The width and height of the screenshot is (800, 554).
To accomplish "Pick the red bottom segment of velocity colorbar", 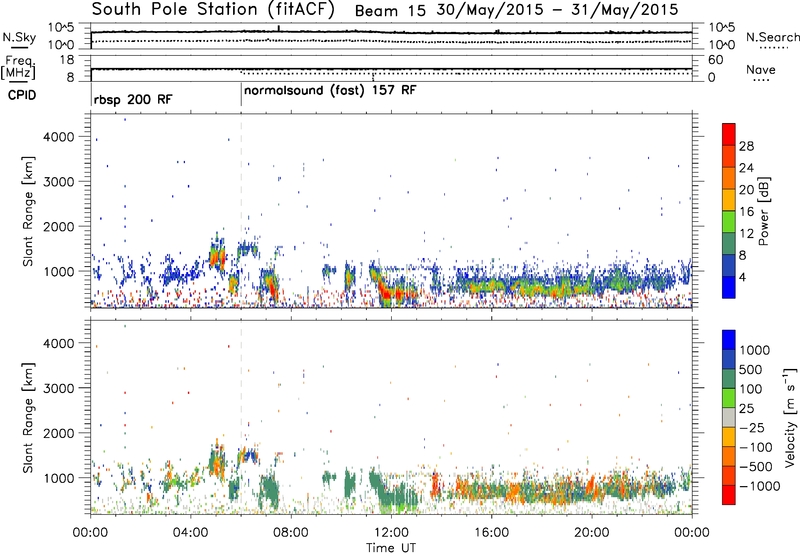I will (x=729, y=495).
